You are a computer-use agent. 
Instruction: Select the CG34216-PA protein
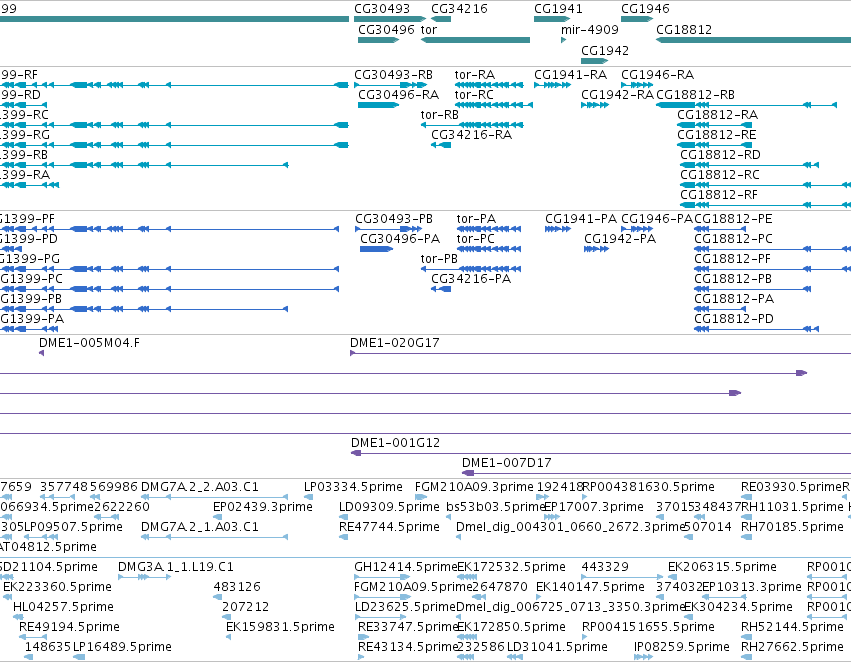pyautogui.click(x=441, y=289)
